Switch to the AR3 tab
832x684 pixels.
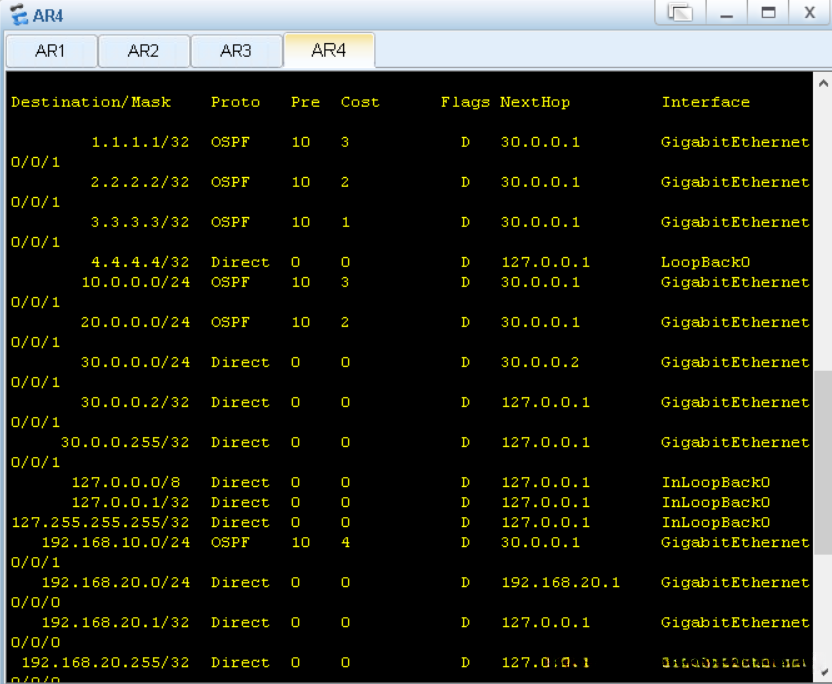click(236, 51)
